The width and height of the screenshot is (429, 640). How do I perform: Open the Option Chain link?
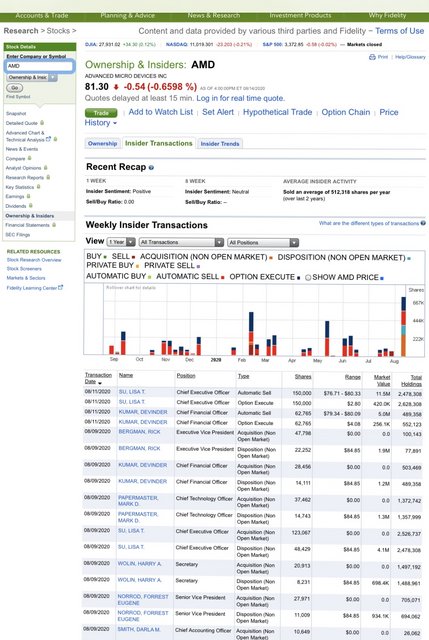(x=346, y=112)
